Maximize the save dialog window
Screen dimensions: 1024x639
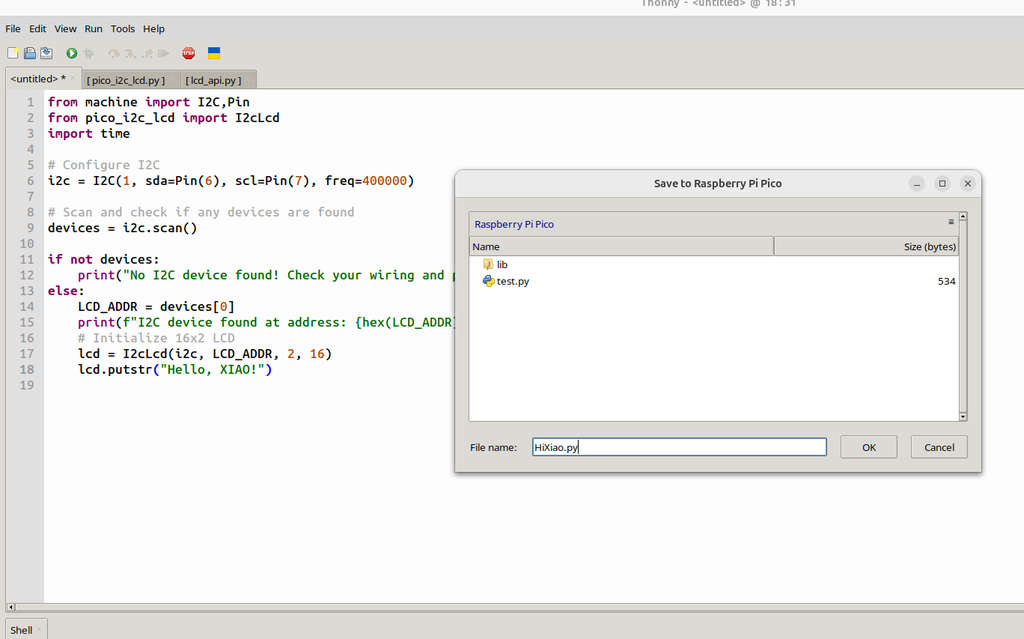pos(942,184)
